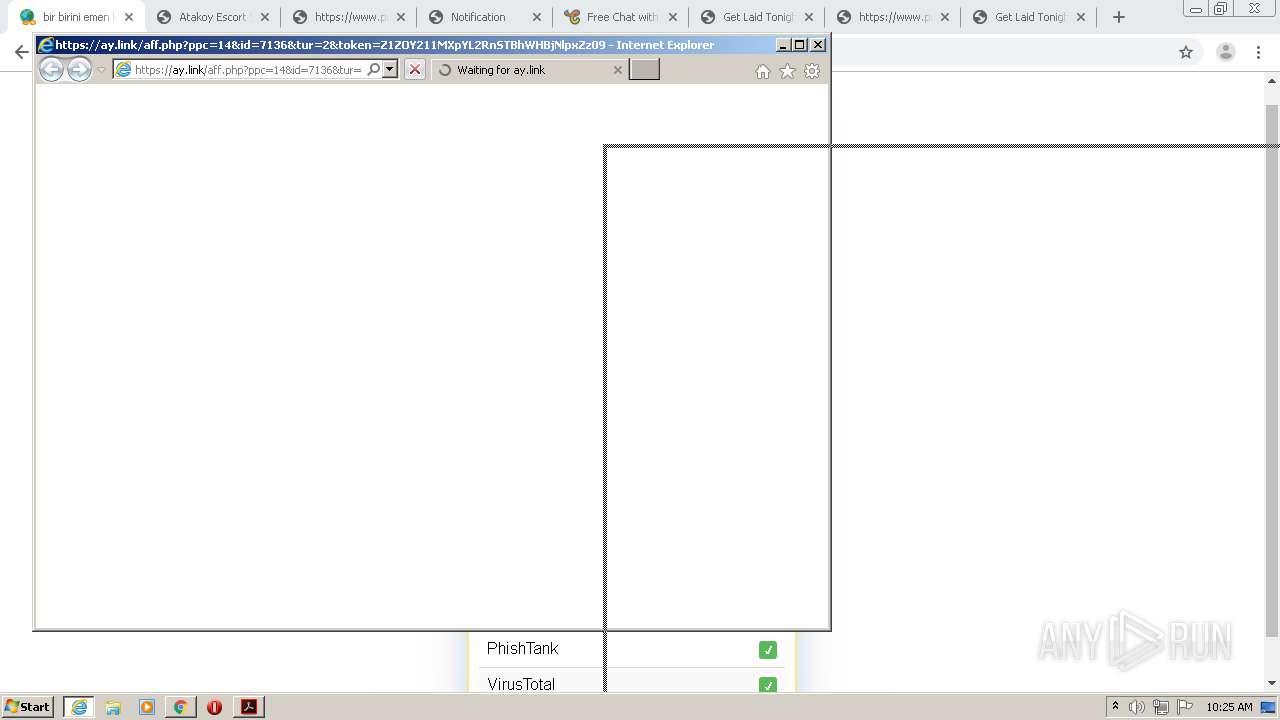Close the 'Atakoy Escort' Chrome tab
The height and width of the screenshot is (720, 1280).
[265, 17]
